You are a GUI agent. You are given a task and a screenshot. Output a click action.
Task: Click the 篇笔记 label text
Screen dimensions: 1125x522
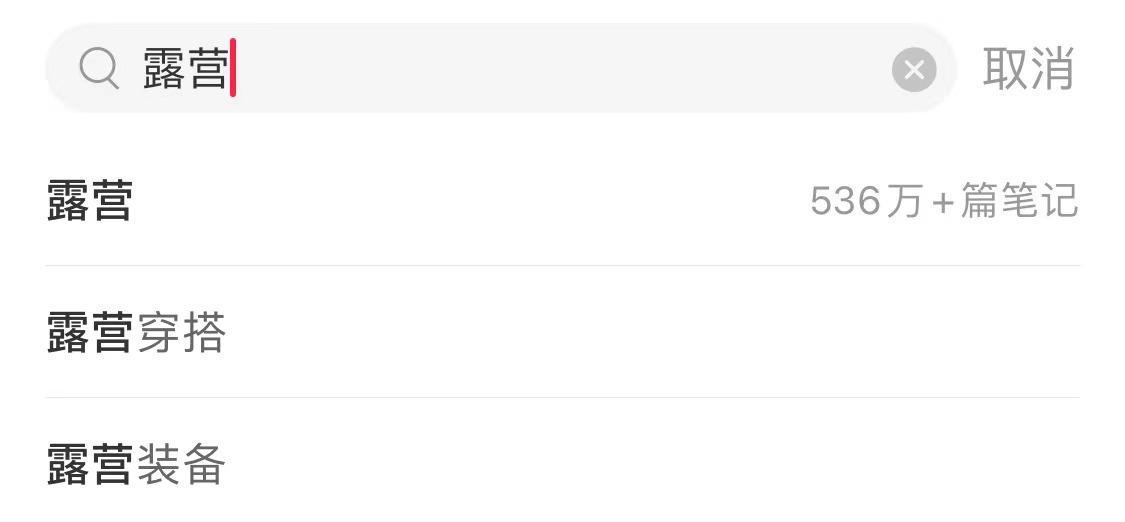click(x=1019, y=201)
